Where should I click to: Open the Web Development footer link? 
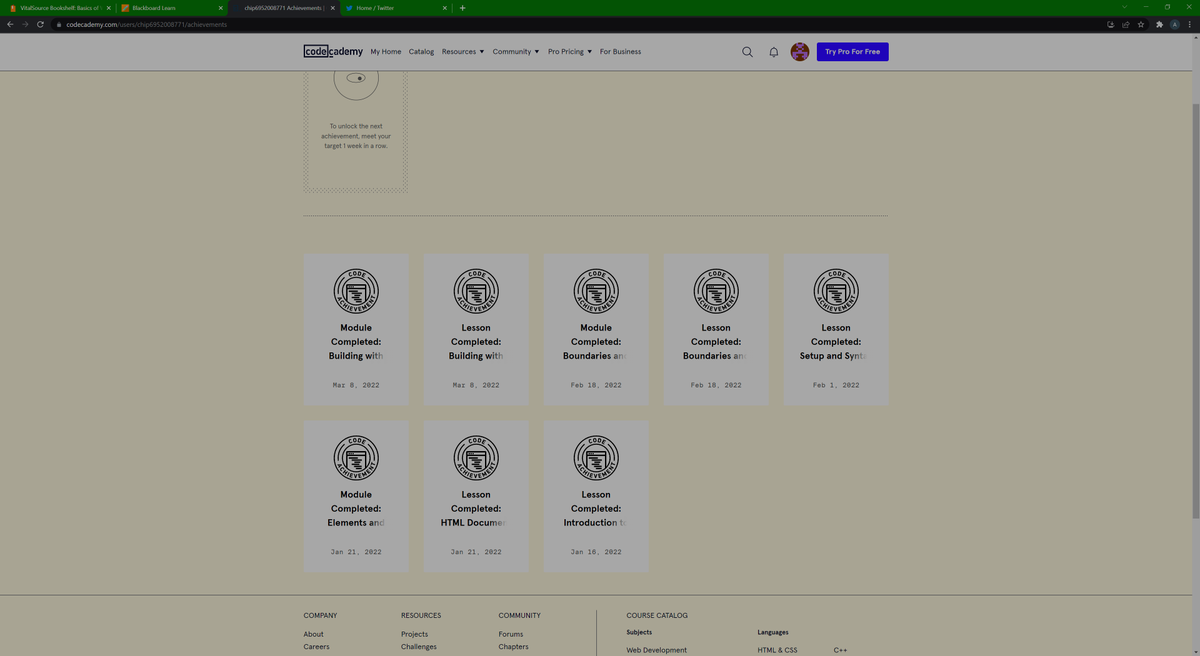click(x=657, y=650)
